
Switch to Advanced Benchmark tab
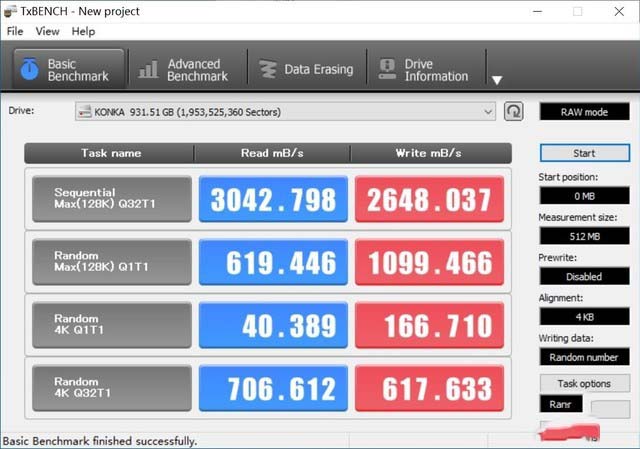(x=188, y=70)
